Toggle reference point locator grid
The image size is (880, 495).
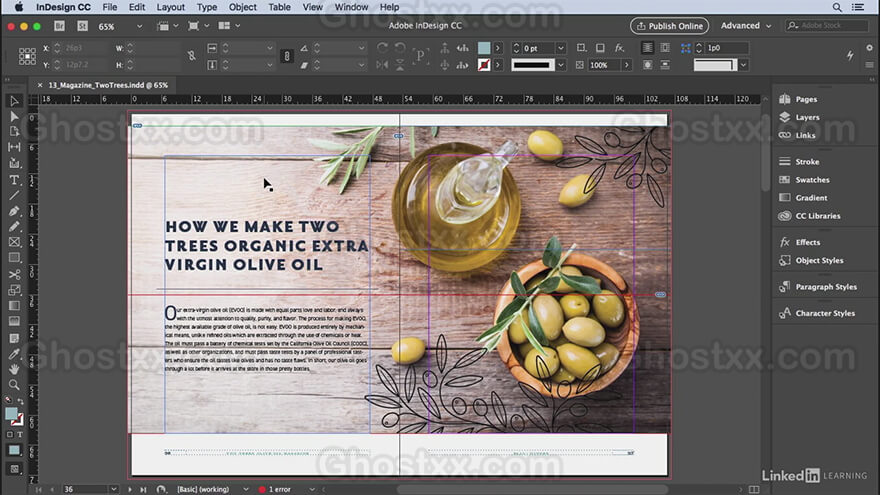[x=27, y=56]
